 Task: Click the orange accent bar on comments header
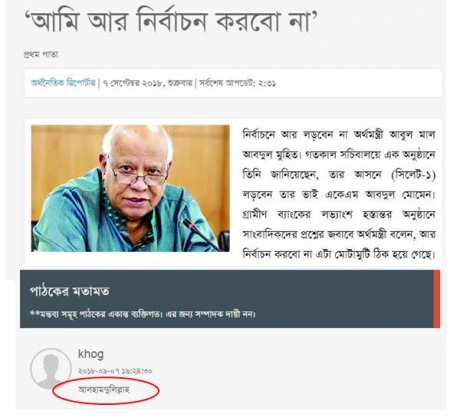pyautogui.click(x=436, y=299)
